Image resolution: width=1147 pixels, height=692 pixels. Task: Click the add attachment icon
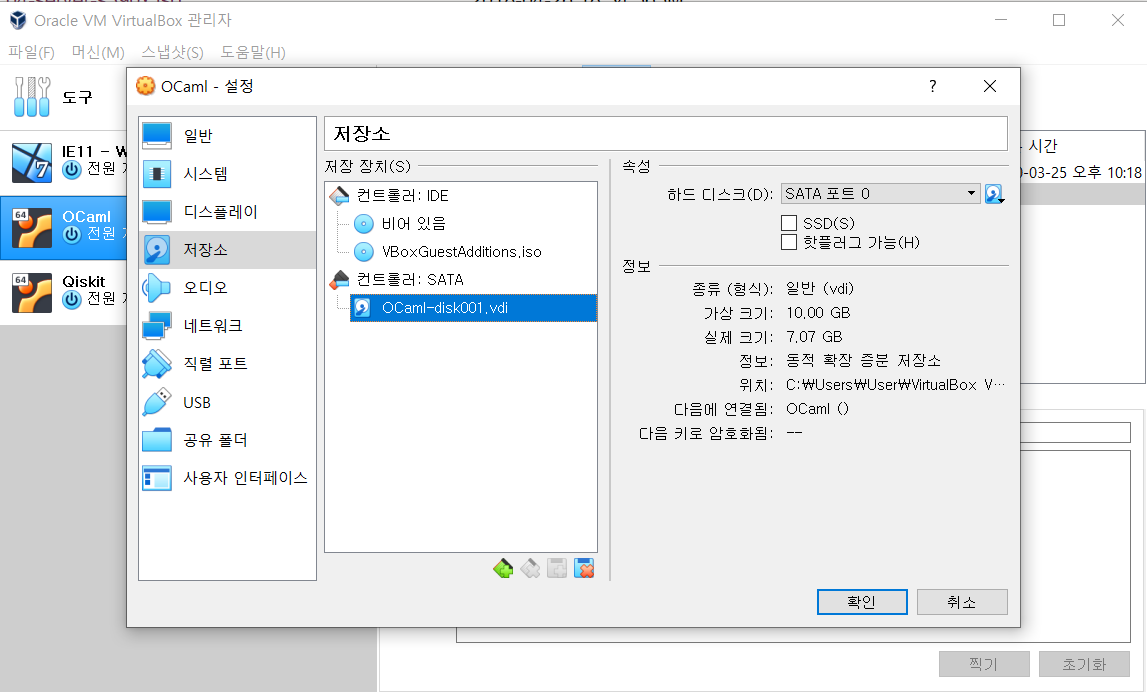557,568
